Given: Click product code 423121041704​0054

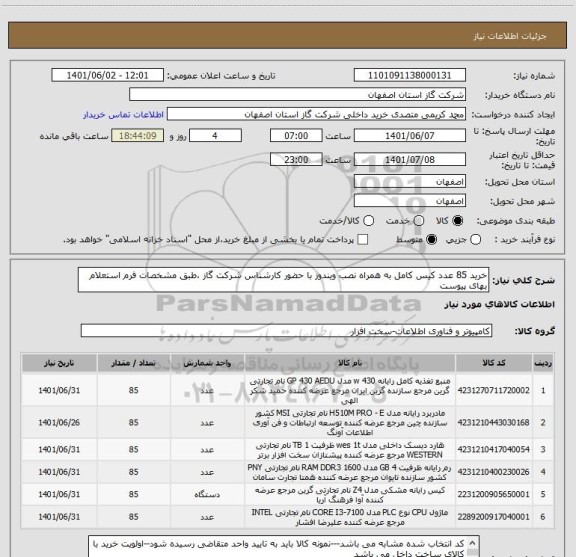Looking at the screenshot, I should pos(494,449).
